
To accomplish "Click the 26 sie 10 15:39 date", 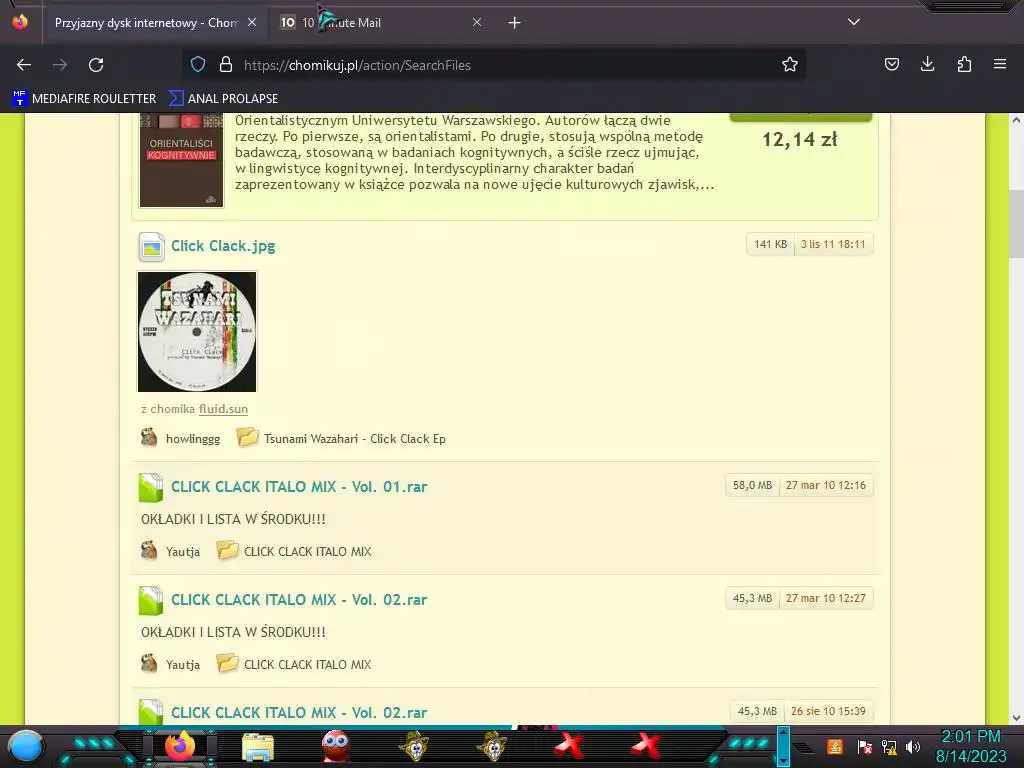I will (x=829, y=711).
